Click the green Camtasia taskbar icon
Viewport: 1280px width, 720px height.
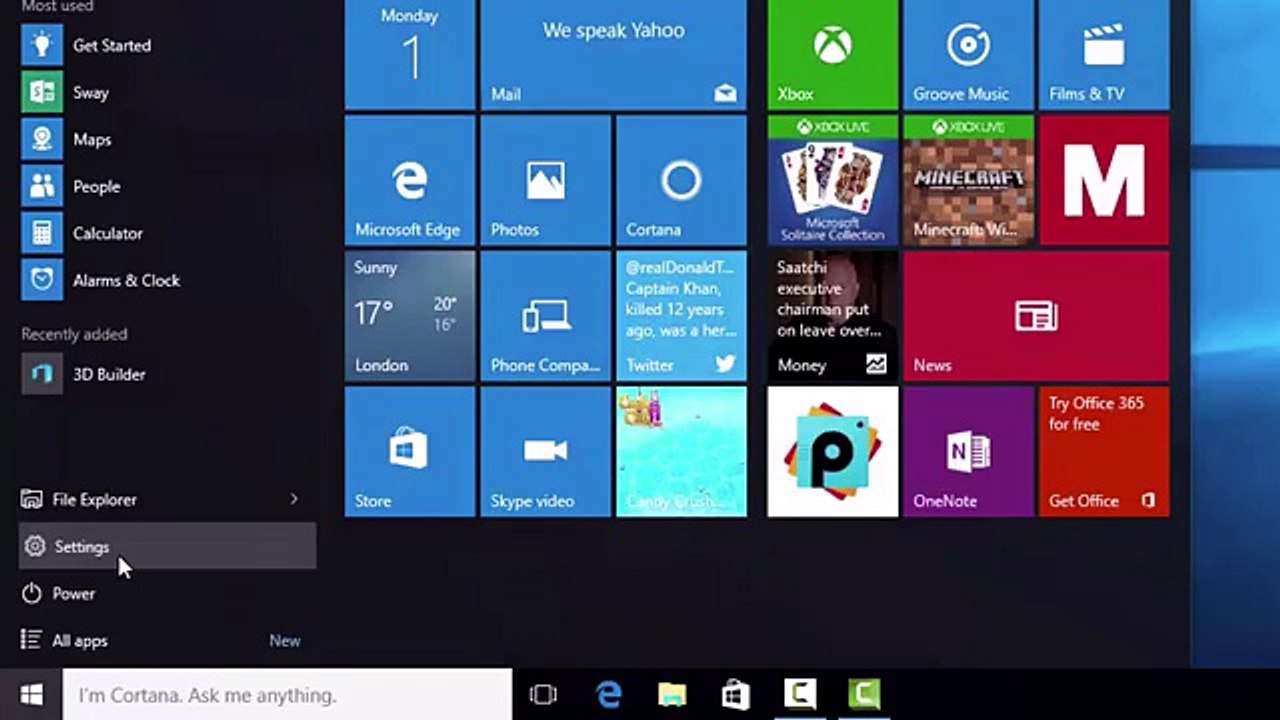coord(864,694)
